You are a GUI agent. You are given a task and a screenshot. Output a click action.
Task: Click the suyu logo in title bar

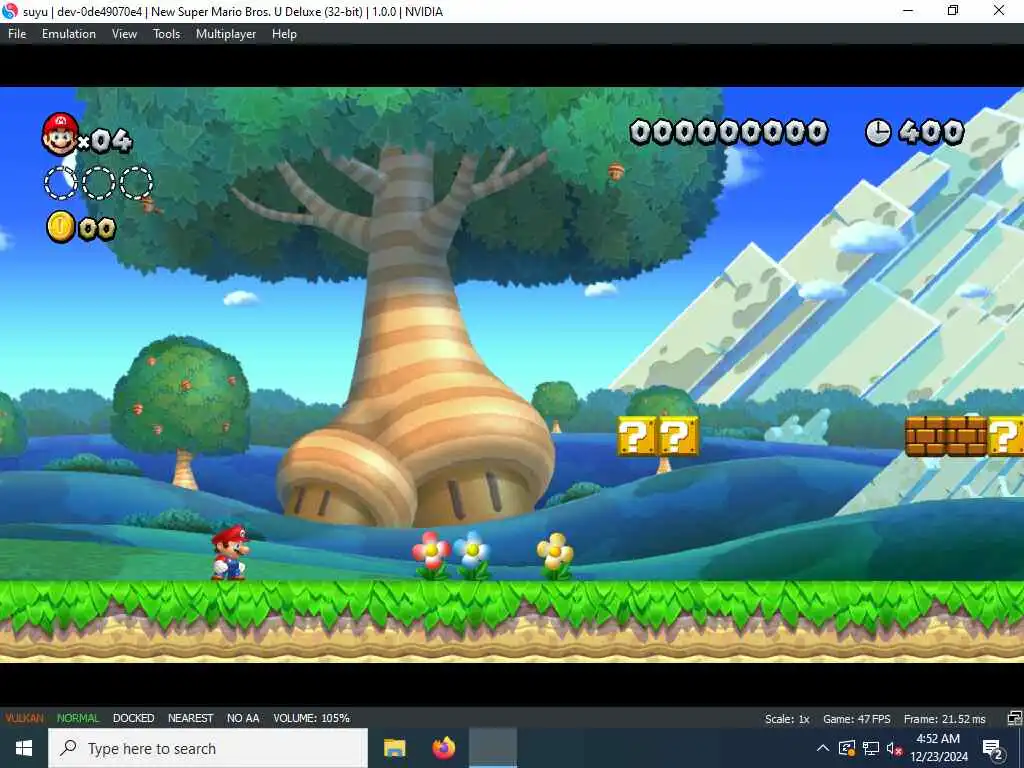click(10, 11)
